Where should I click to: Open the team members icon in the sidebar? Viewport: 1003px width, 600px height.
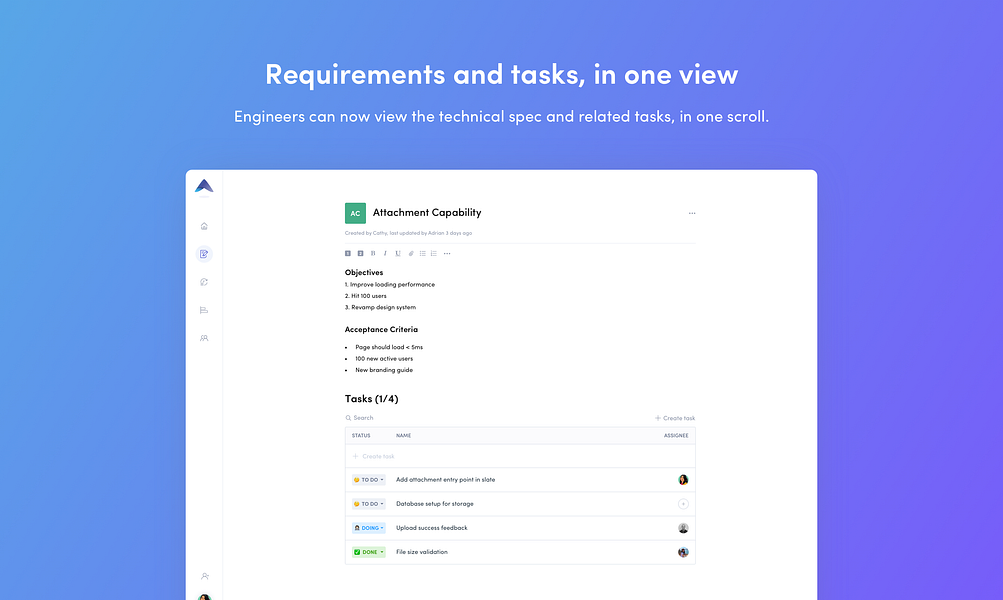tap(204, 338)
